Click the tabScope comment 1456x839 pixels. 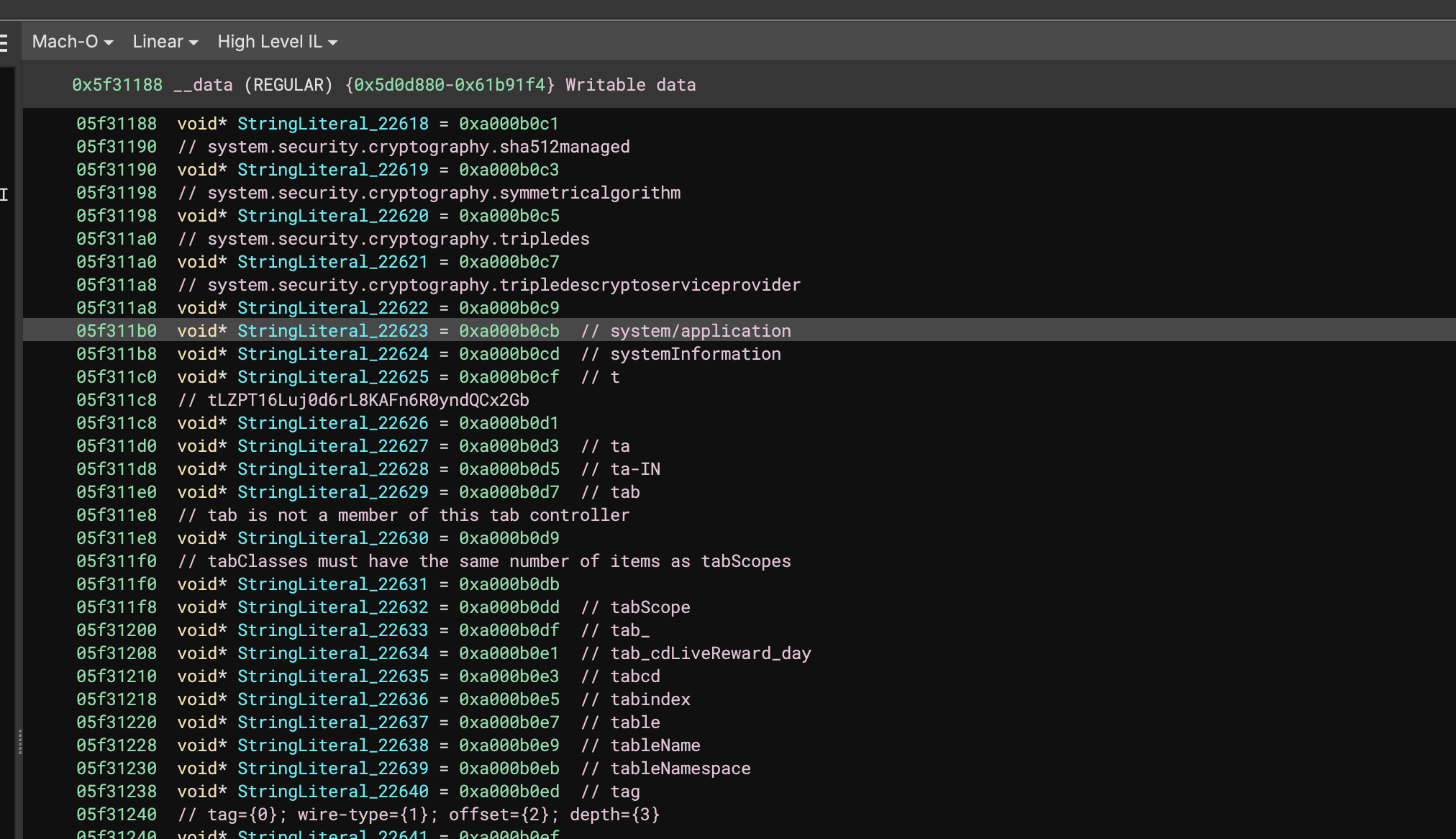[x=636, y=607]
